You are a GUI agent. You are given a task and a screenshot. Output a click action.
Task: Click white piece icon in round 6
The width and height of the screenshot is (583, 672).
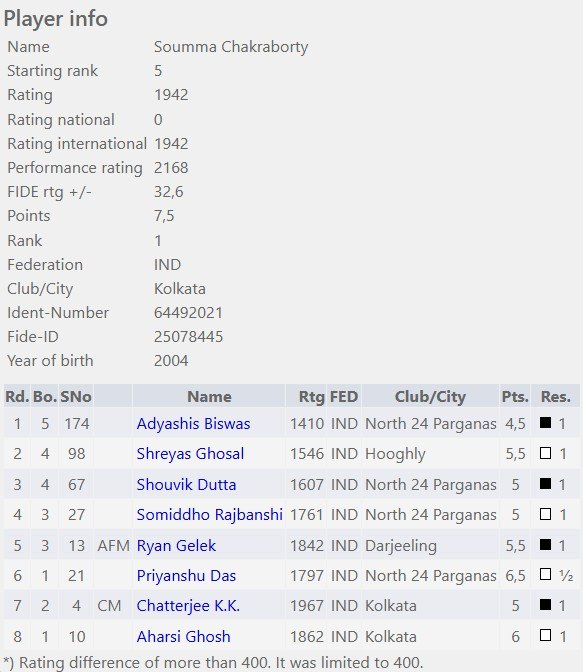pos(545,574)
